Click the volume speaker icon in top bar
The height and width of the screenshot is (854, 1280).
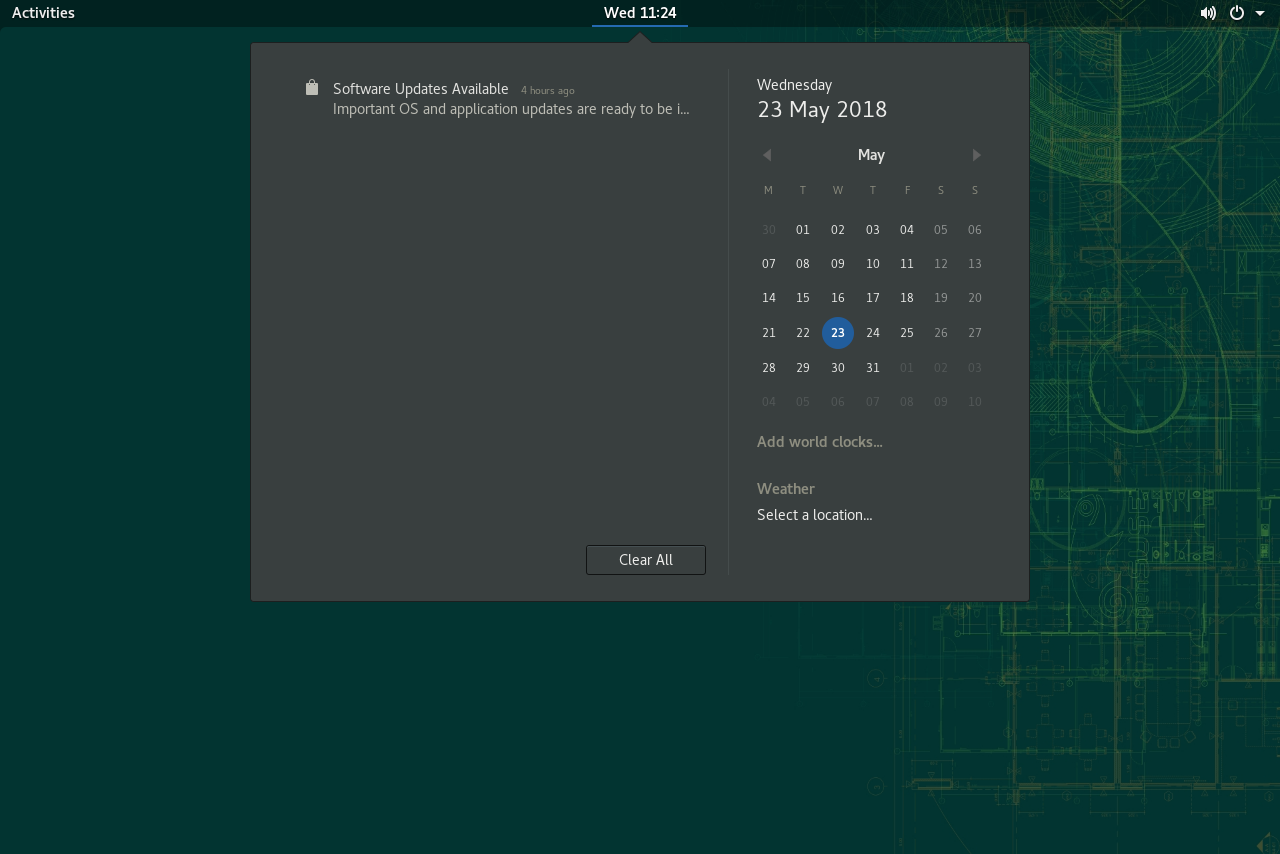(1208, 13)
